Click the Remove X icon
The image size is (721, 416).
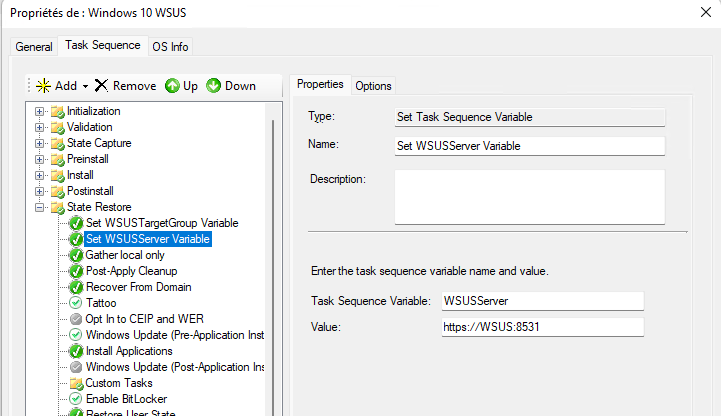click(x=101, y=85)
